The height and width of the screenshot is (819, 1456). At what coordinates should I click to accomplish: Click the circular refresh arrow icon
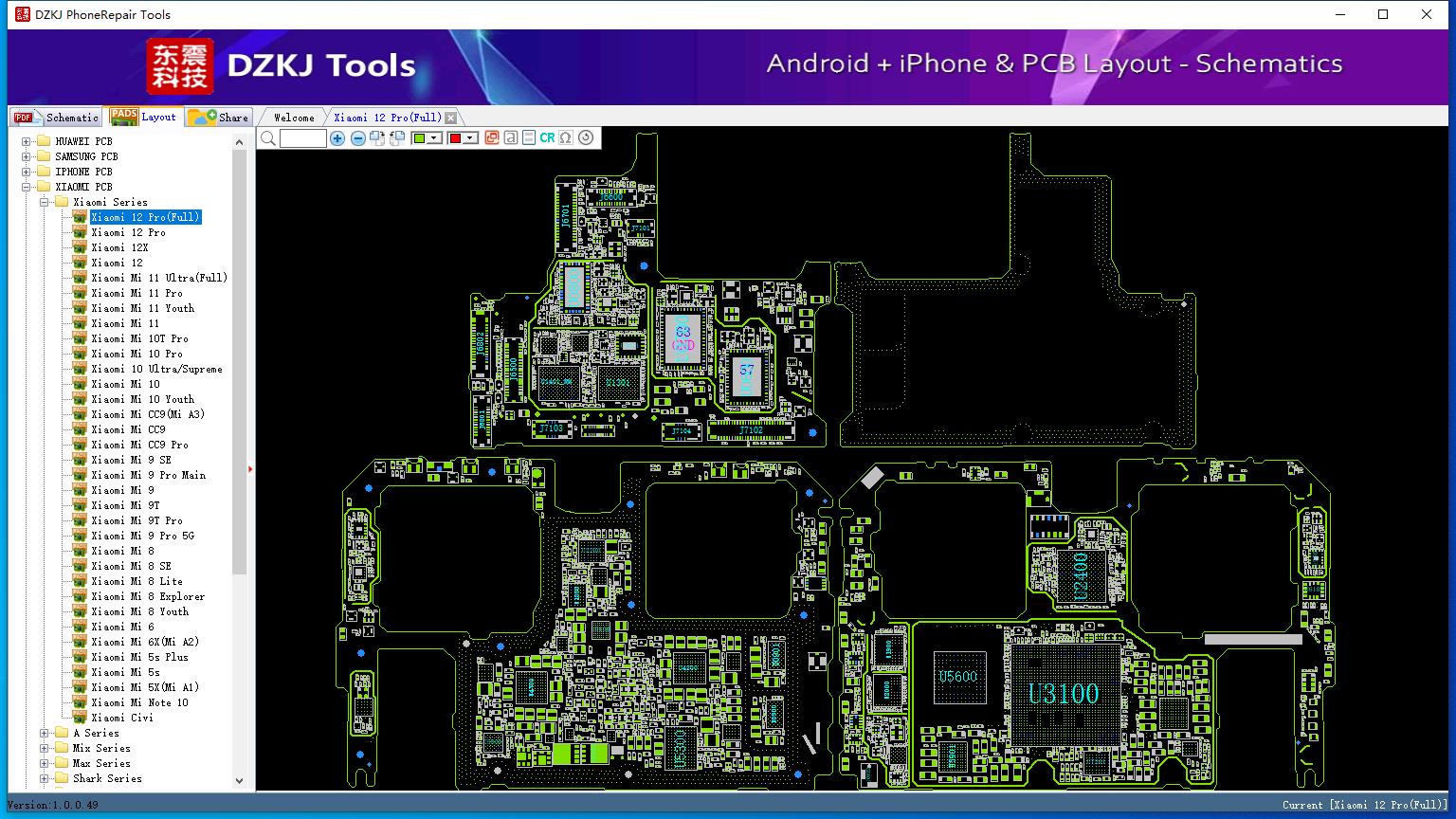point(586,137)
